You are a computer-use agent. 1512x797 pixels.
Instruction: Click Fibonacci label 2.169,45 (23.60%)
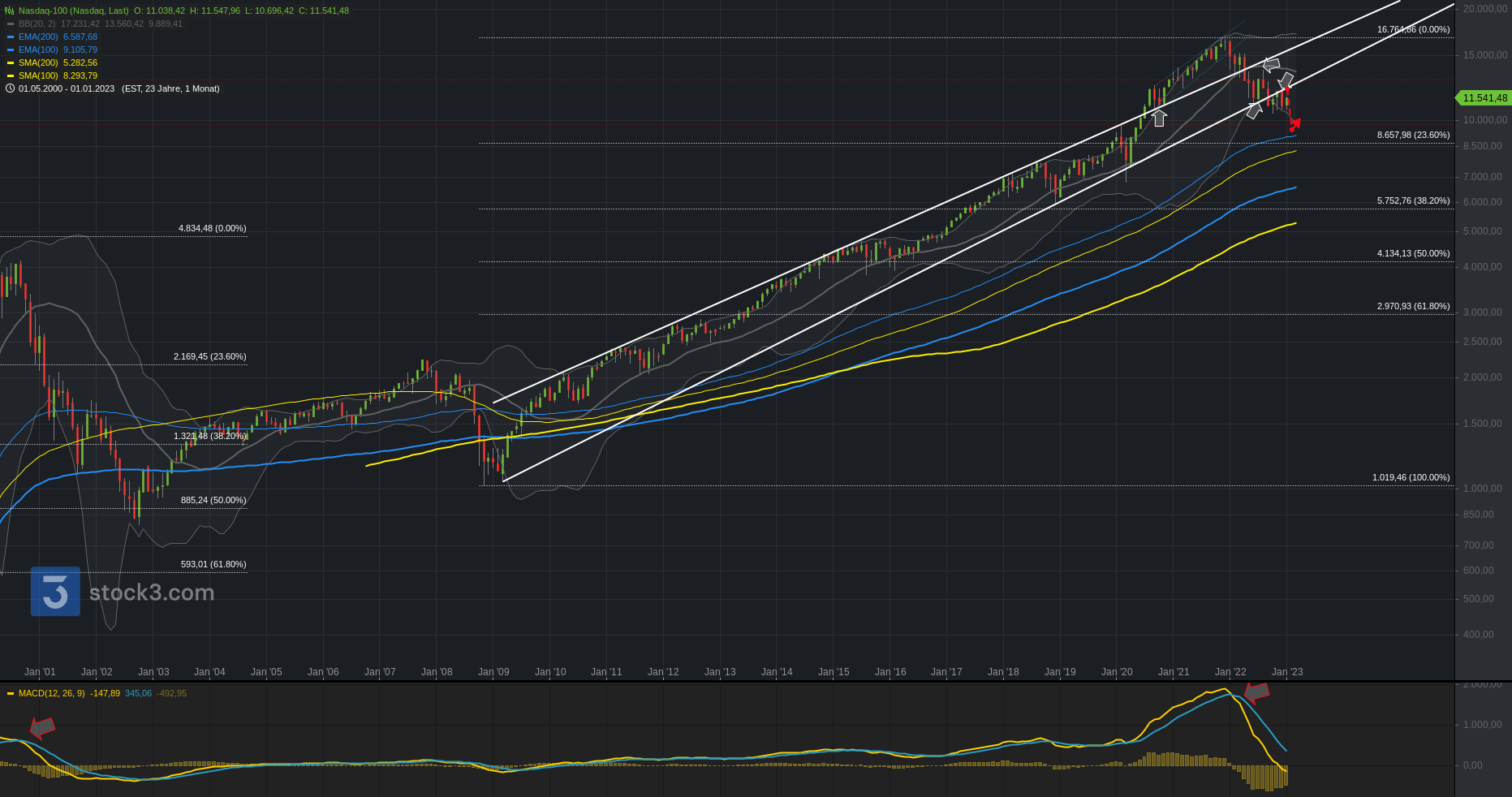[209, 356]
